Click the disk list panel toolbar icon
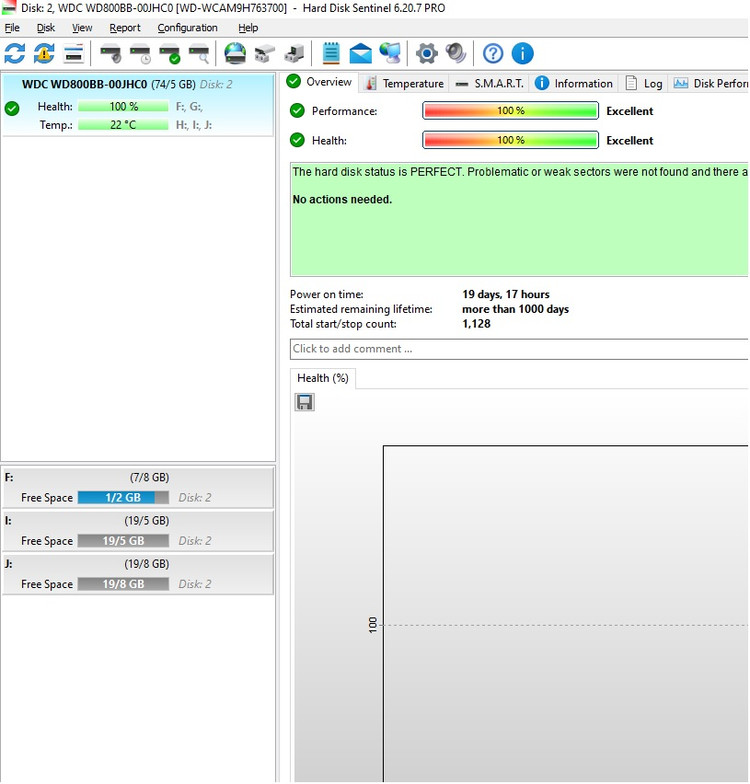The image size is (750, 784). [x=74, y=54]
